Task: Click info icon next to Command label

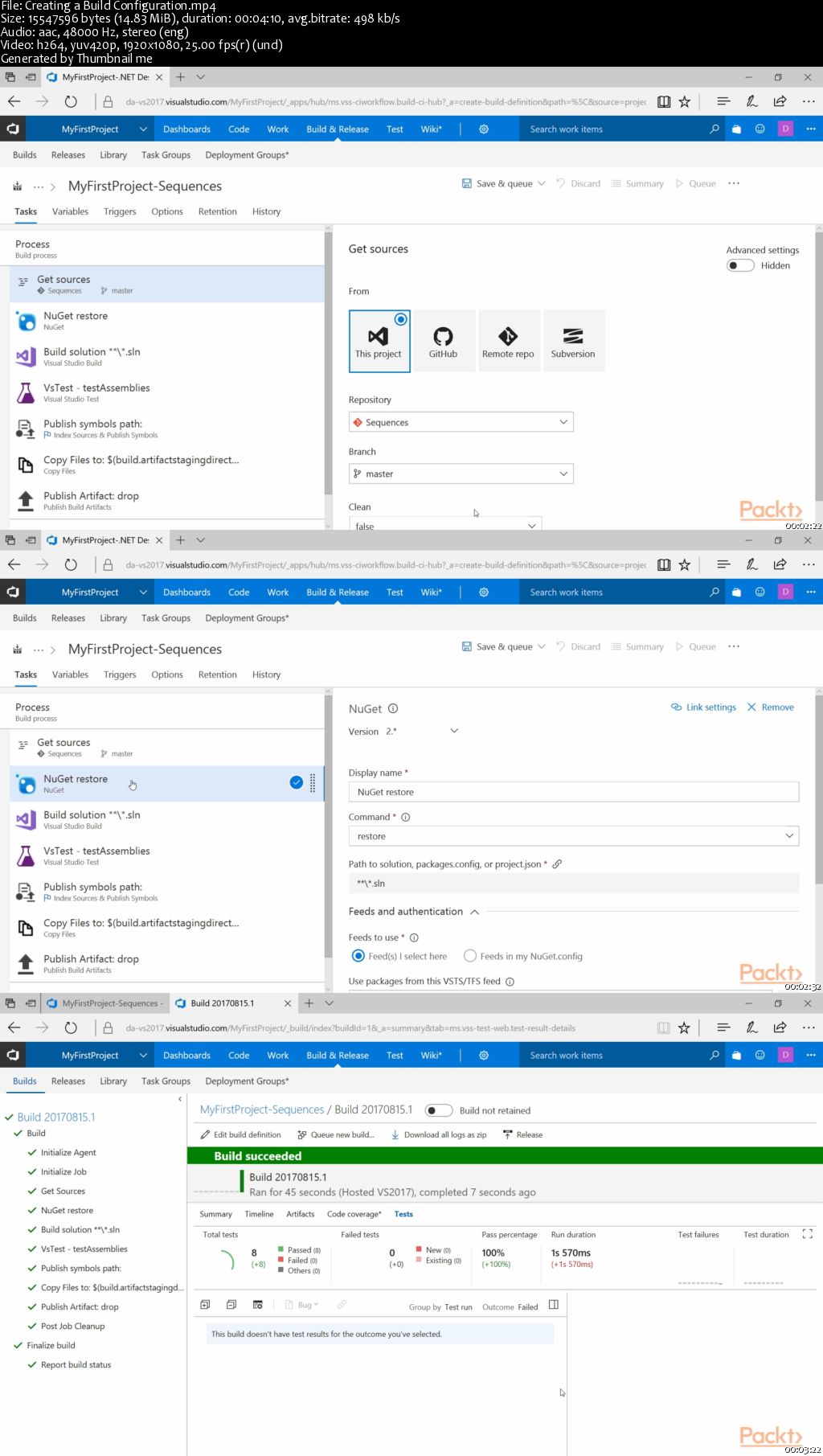Action: tap(406, 817)
